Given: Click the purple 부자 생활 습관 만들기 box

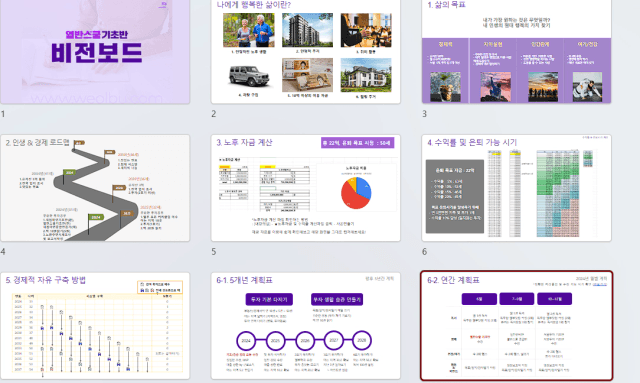Looking at the screenshot, I should tap(337, 299).
